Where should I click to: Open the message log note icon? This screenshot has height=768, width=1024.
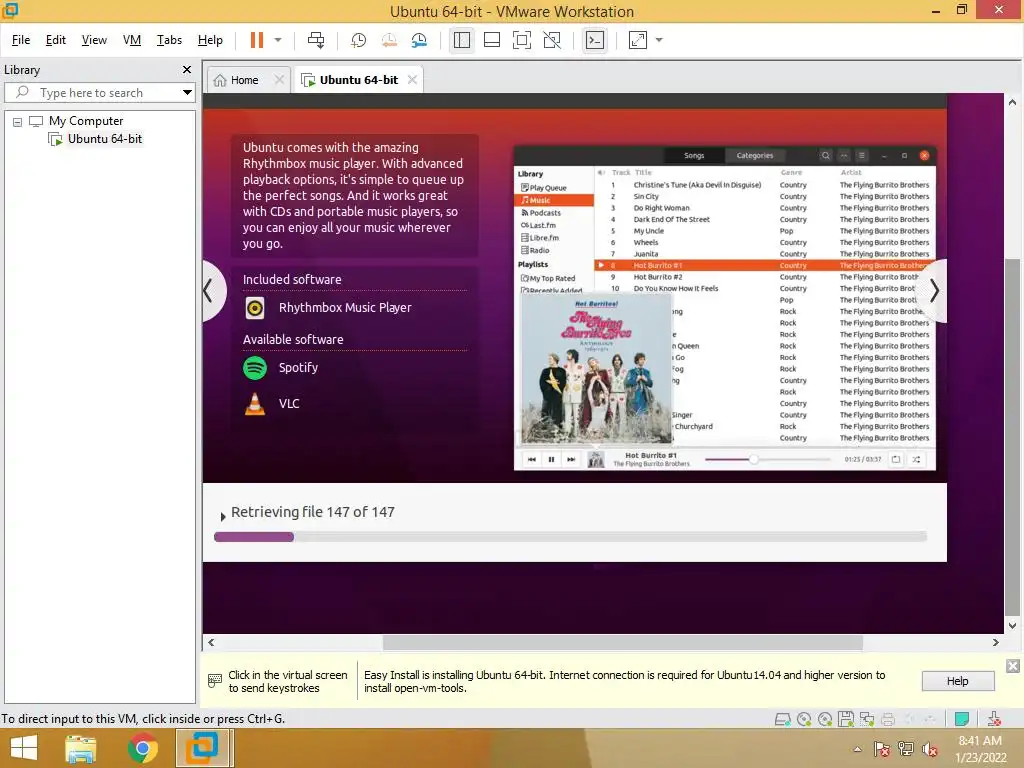click(x=961, y=719)
